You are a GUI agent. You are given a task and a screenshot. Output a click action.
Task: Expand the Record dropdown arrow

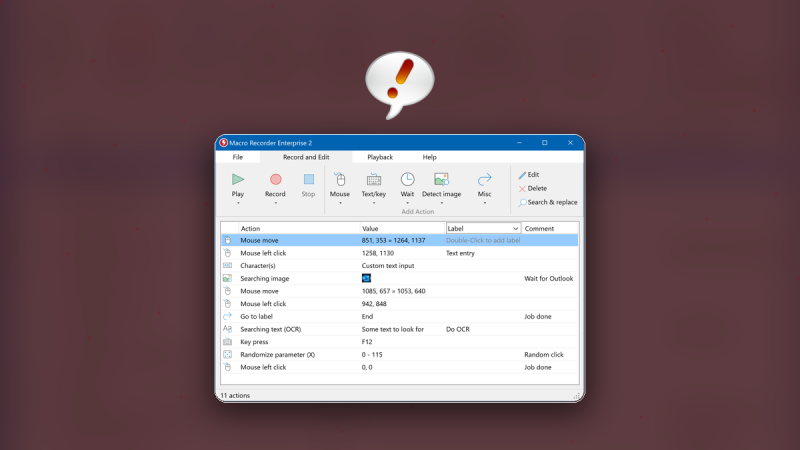[x=276, y=203]
